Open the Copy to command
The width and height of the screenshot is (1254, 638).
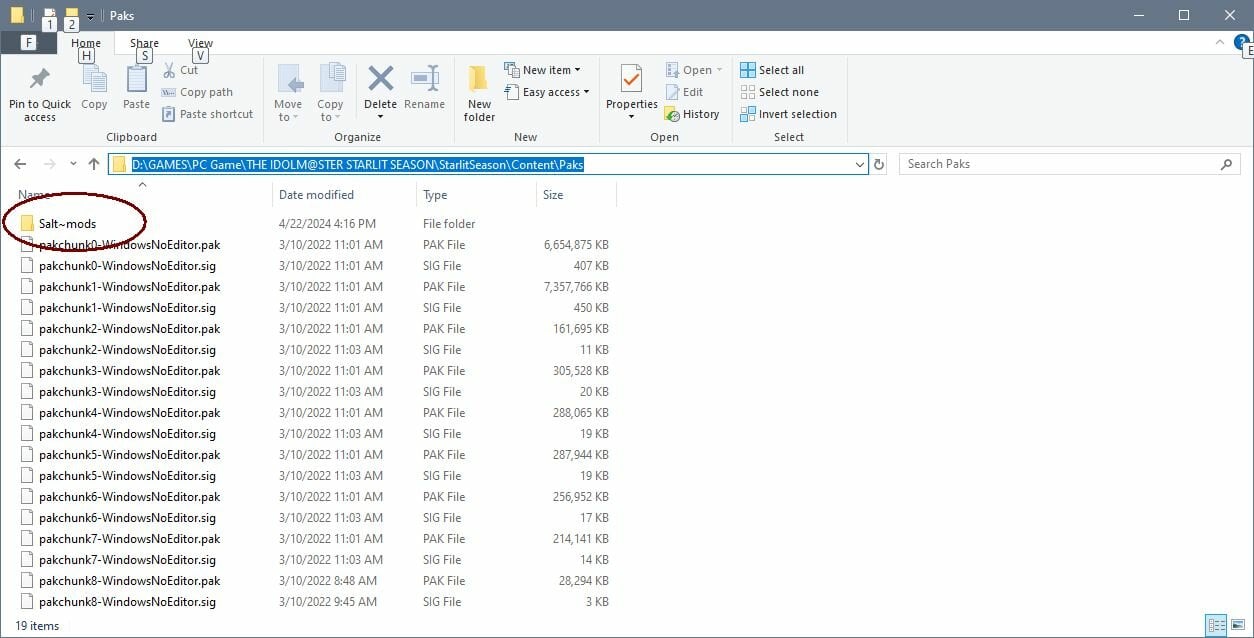point(330,93)
